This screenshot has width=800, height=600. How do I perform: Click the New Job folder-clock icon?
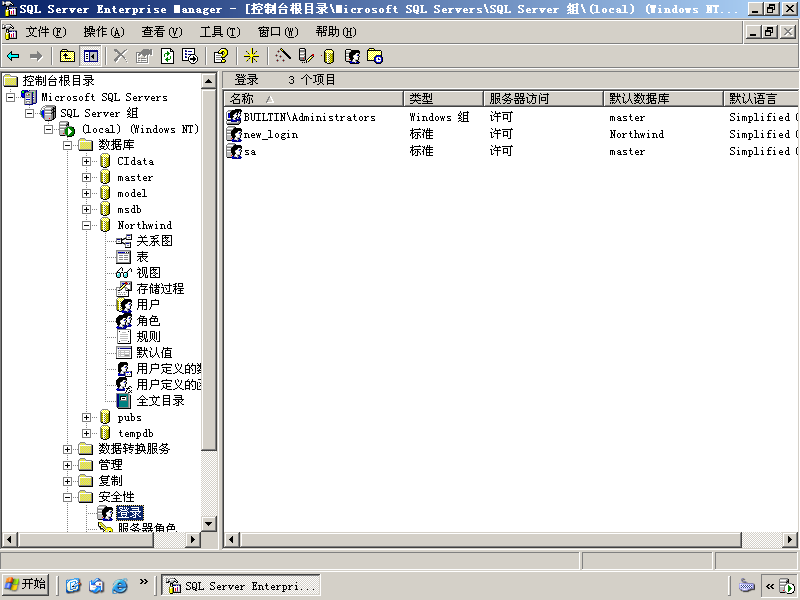tap(375, 56)
